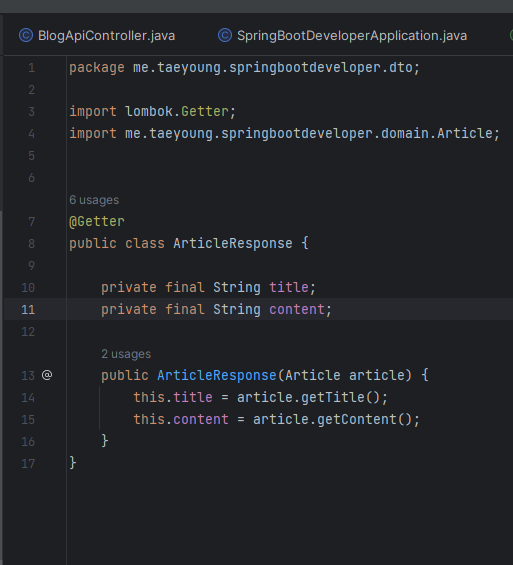Click the field name 'title' on line 10
Viewport: 513px width, 565px height.
point(289,288)
